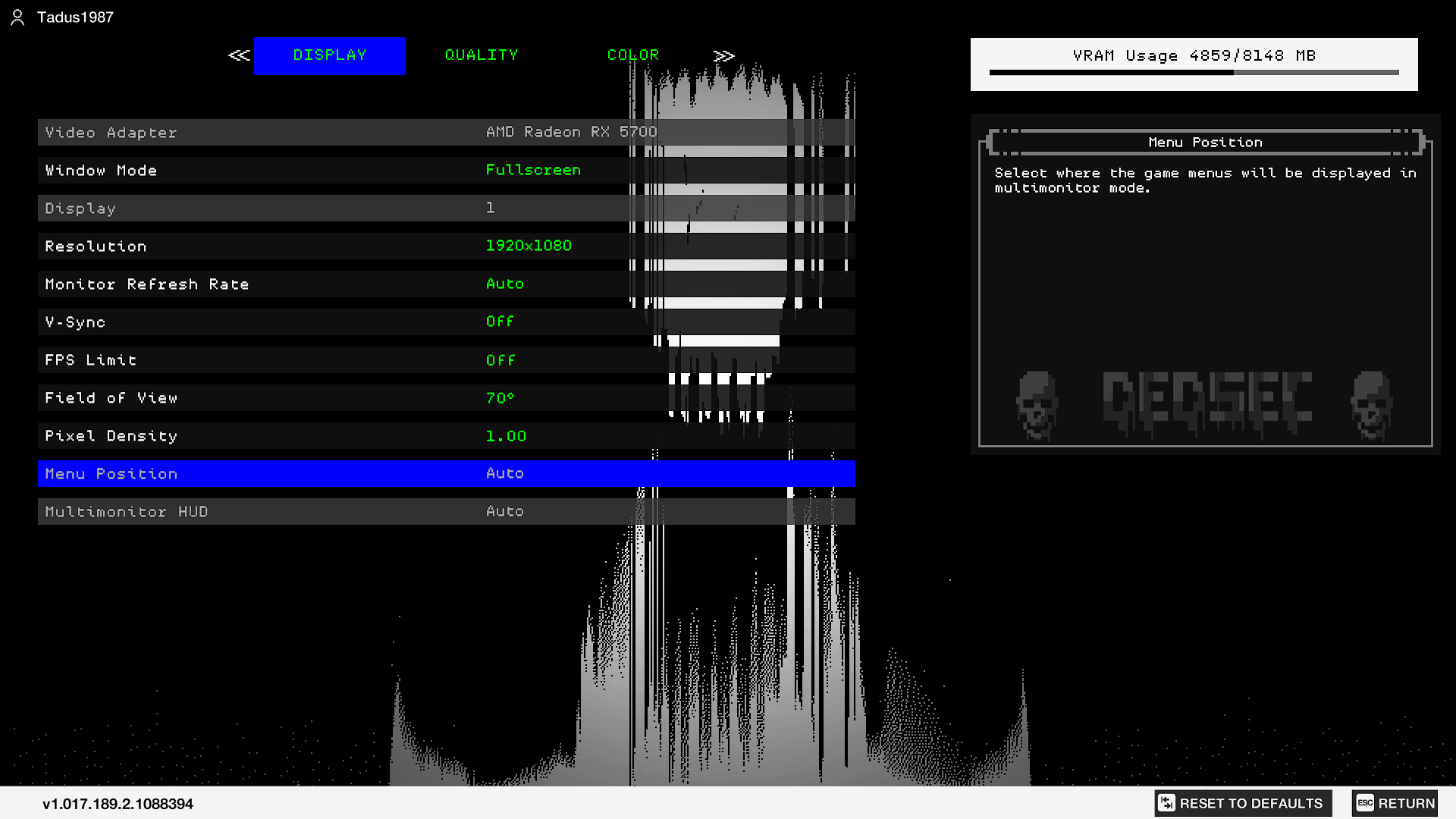Viewport: 1456px width, 819px height.
Task: Click the ESC key icon beside Return
Action: coord(1365,802)
